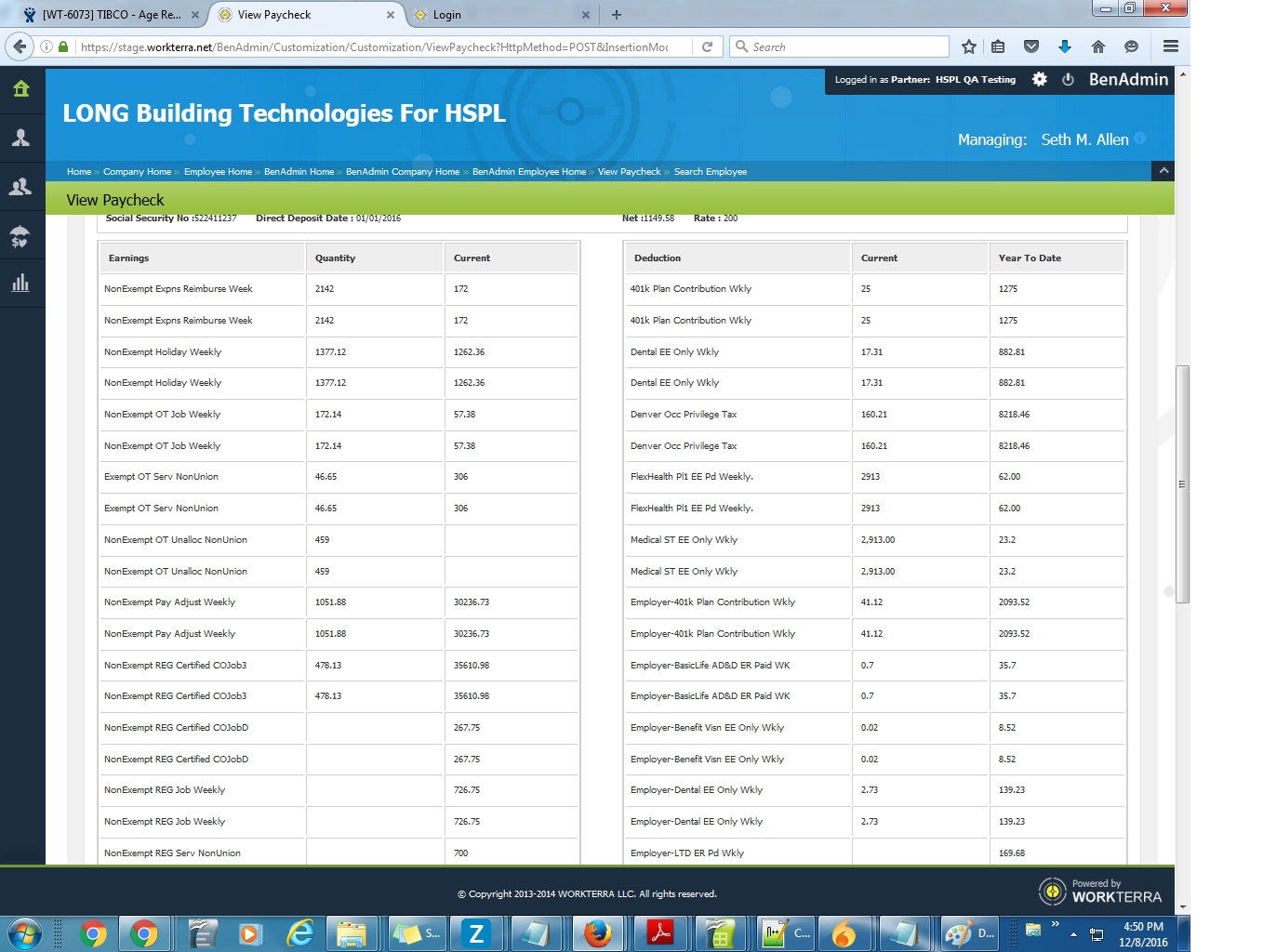Open the home icon in left sidebar
Screen dimensions: 1263x952
click(x=21, y=88)
